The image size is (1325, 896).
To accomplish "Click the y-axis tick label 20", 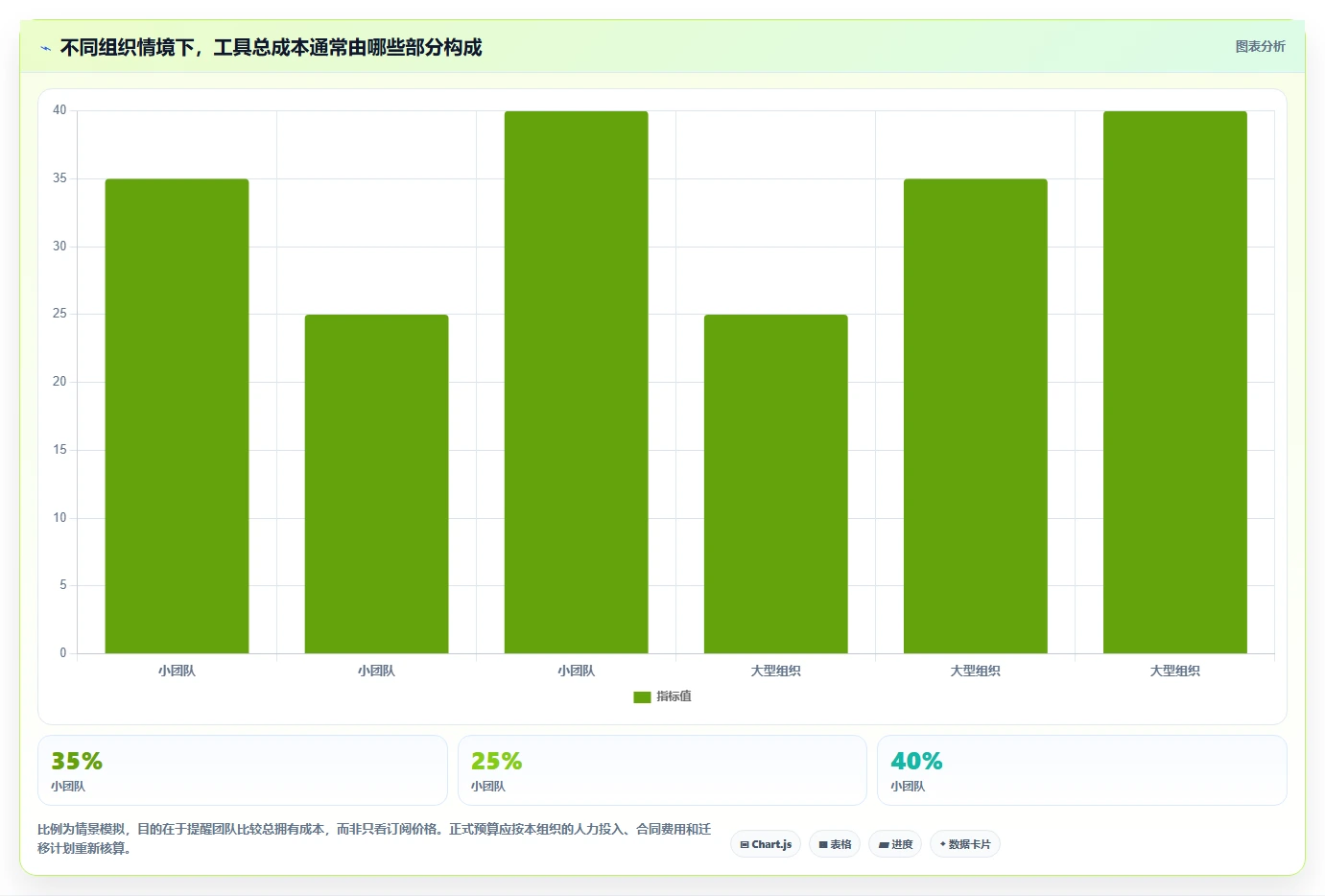I will point(59,382).
